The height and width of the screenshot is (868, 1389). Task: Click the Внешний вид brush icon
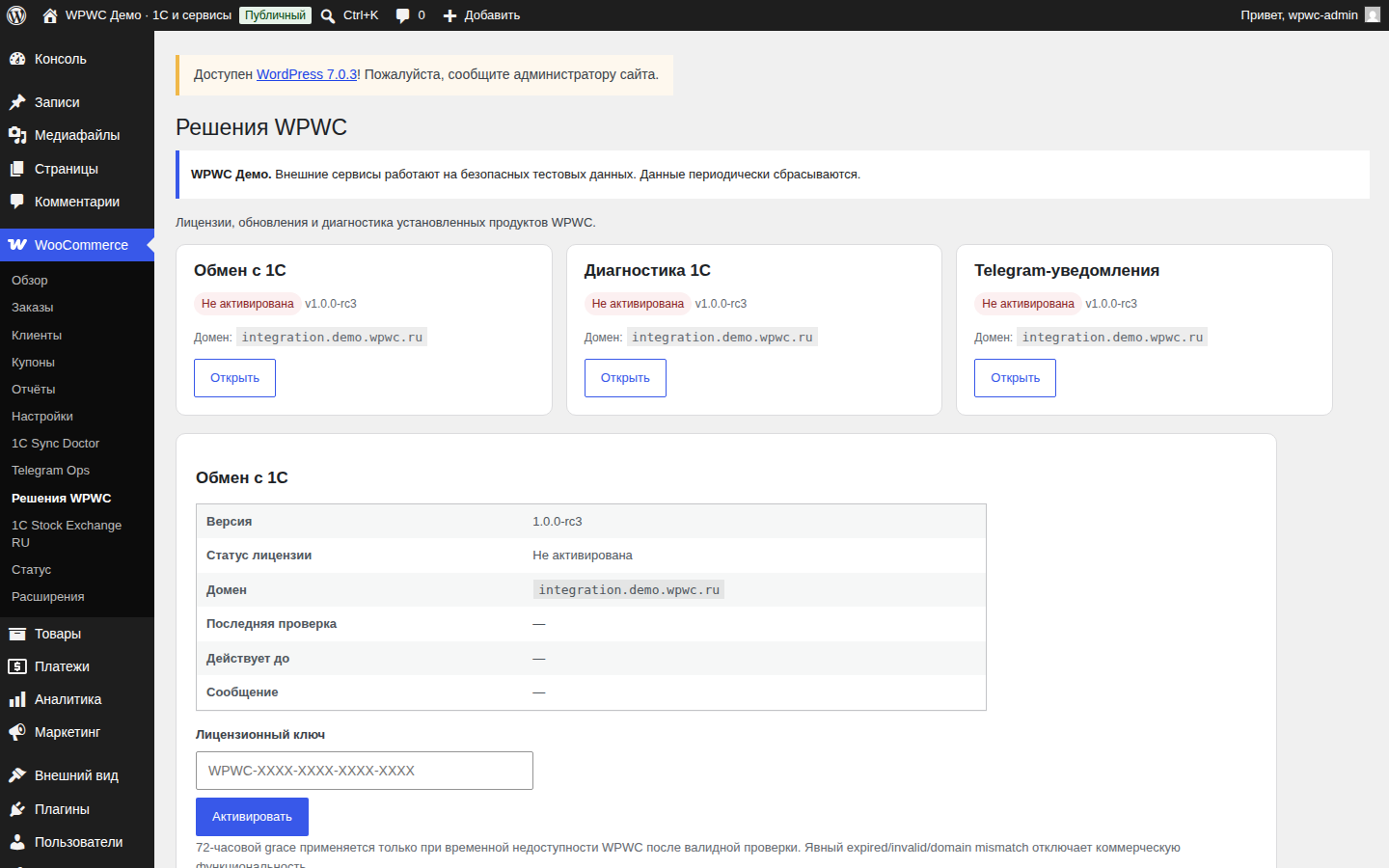pyautogui.click(x=17, y=775)
